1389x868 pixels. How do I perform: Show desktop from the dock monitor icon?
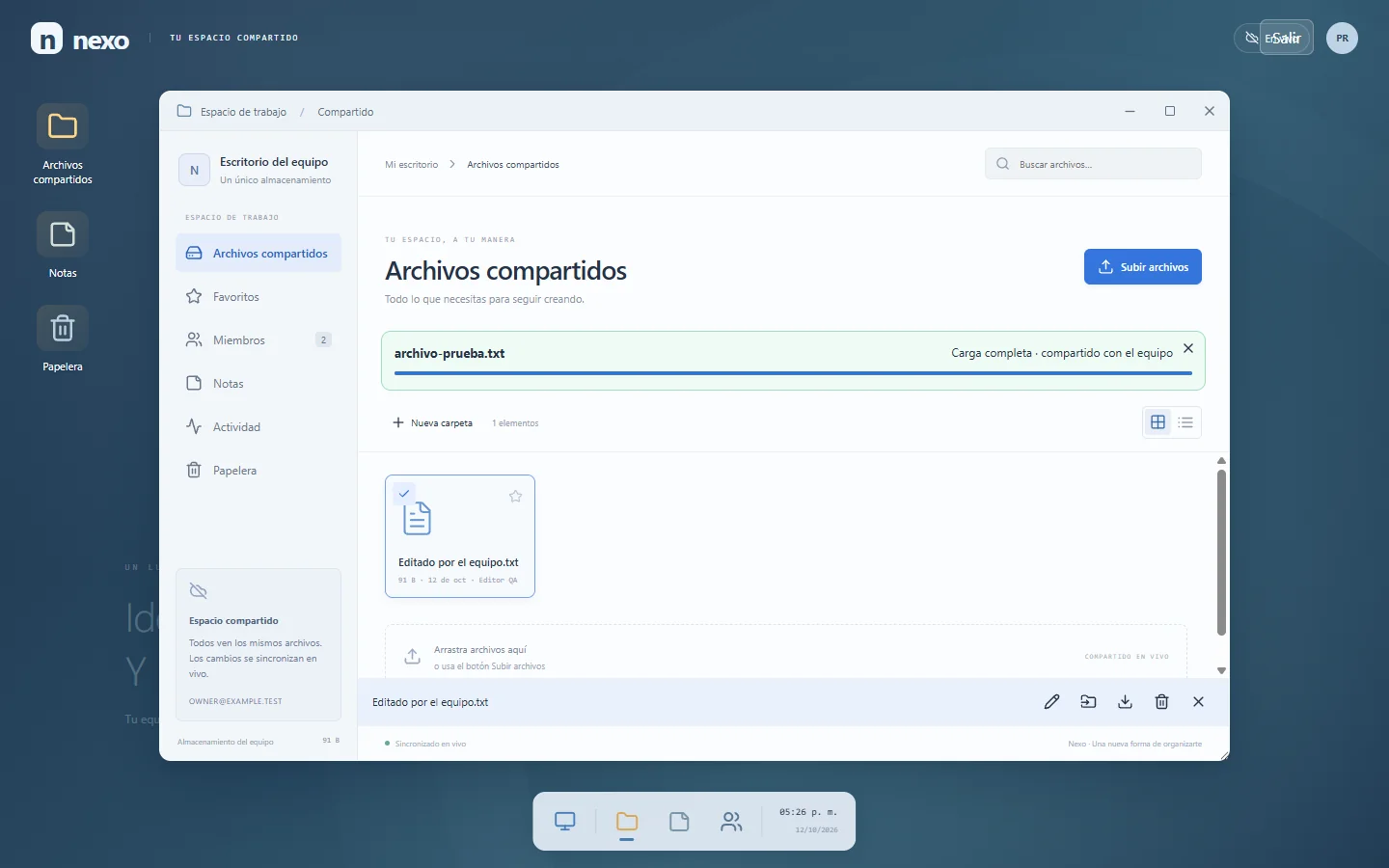coord(565,822)
